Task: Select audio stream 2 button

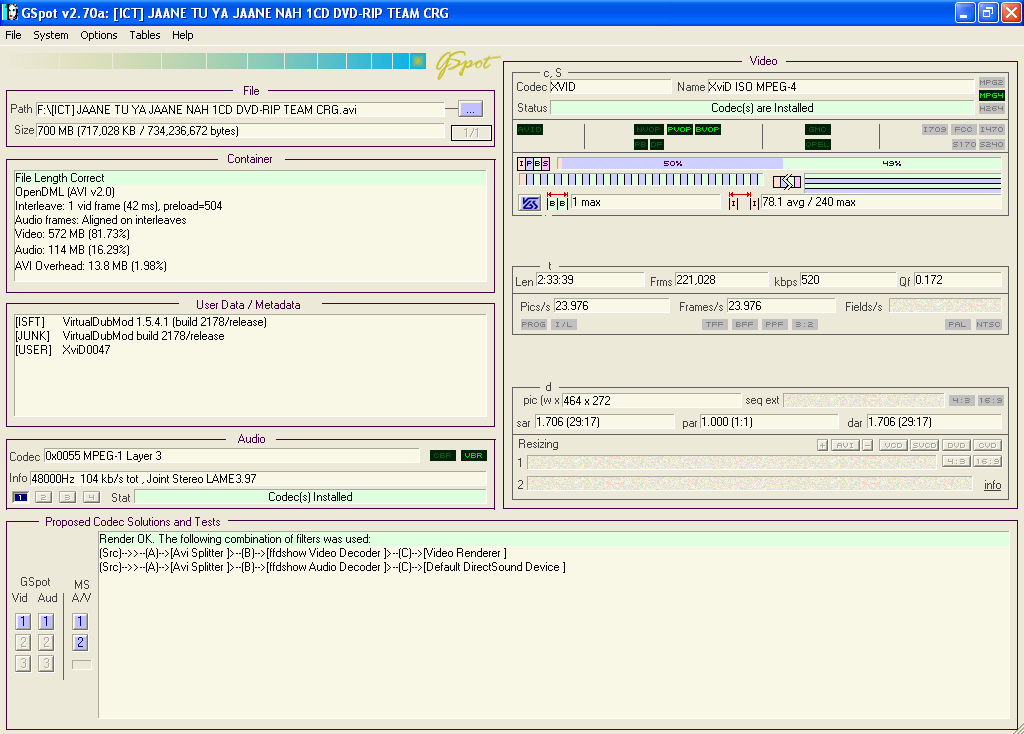Action: [x=44, y=498]
